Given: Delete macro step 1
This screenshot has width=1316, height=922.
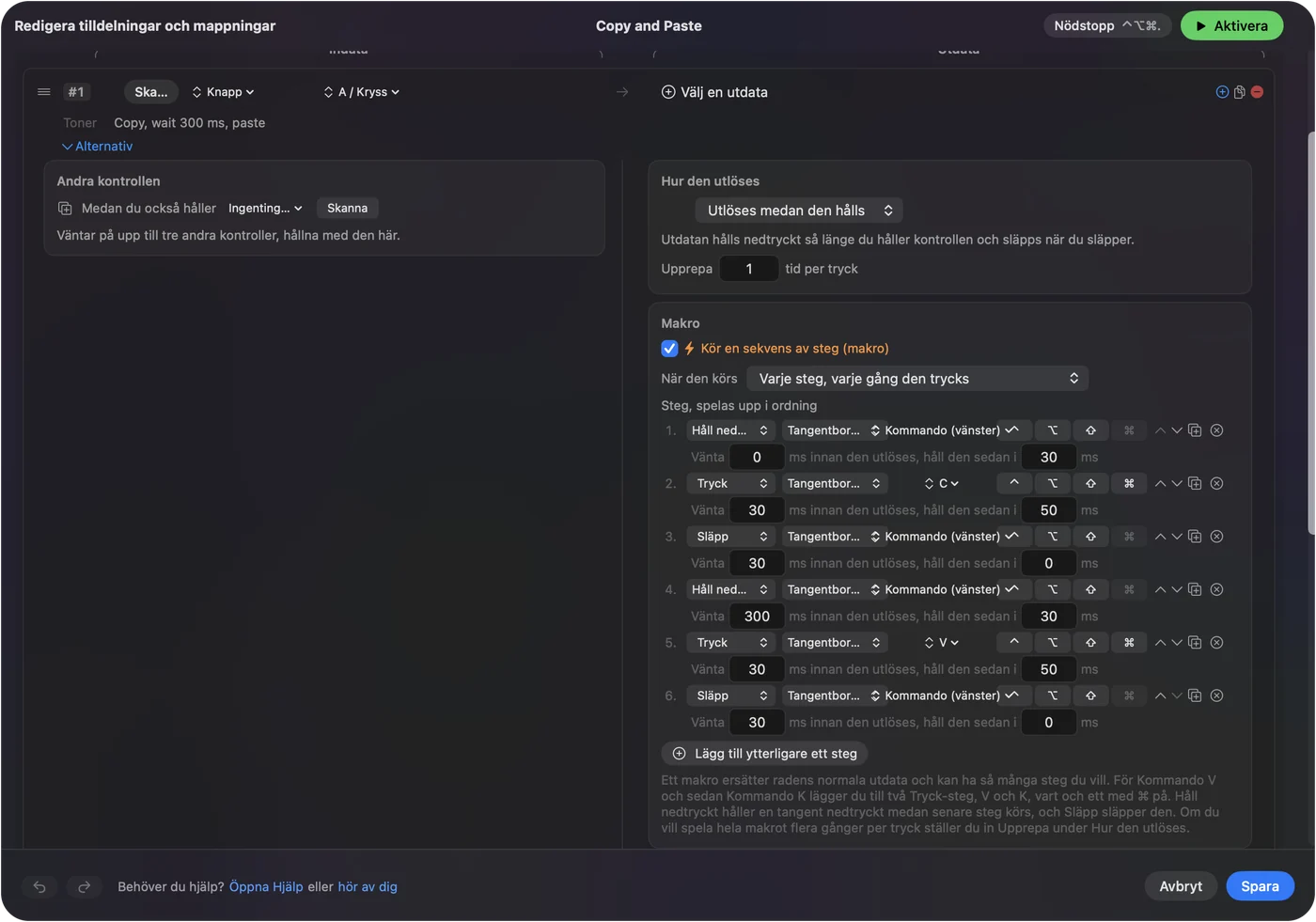Looking at the screenshot, I should tap(1216, 430).
